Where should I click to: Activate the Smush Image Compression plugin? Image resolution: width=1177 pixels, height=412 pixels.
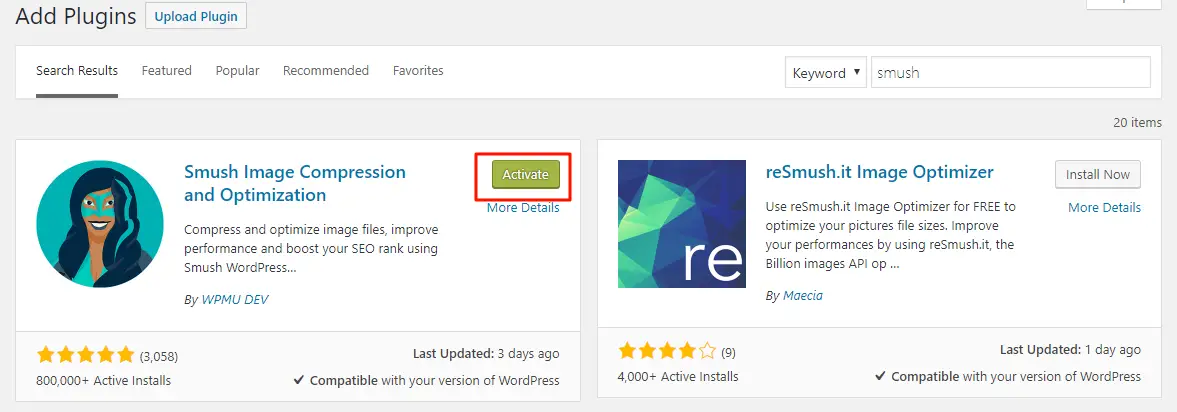point(525,174)
